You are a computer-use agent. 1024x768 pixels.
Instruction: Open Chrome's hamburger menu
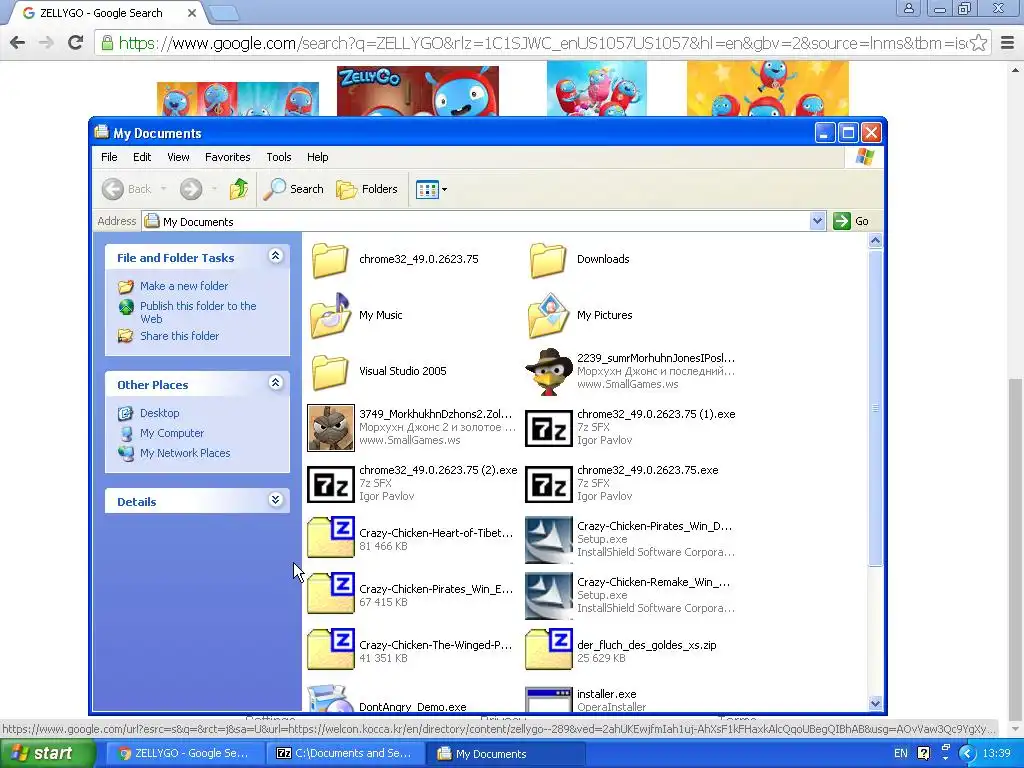click(x=1007, y=43)
